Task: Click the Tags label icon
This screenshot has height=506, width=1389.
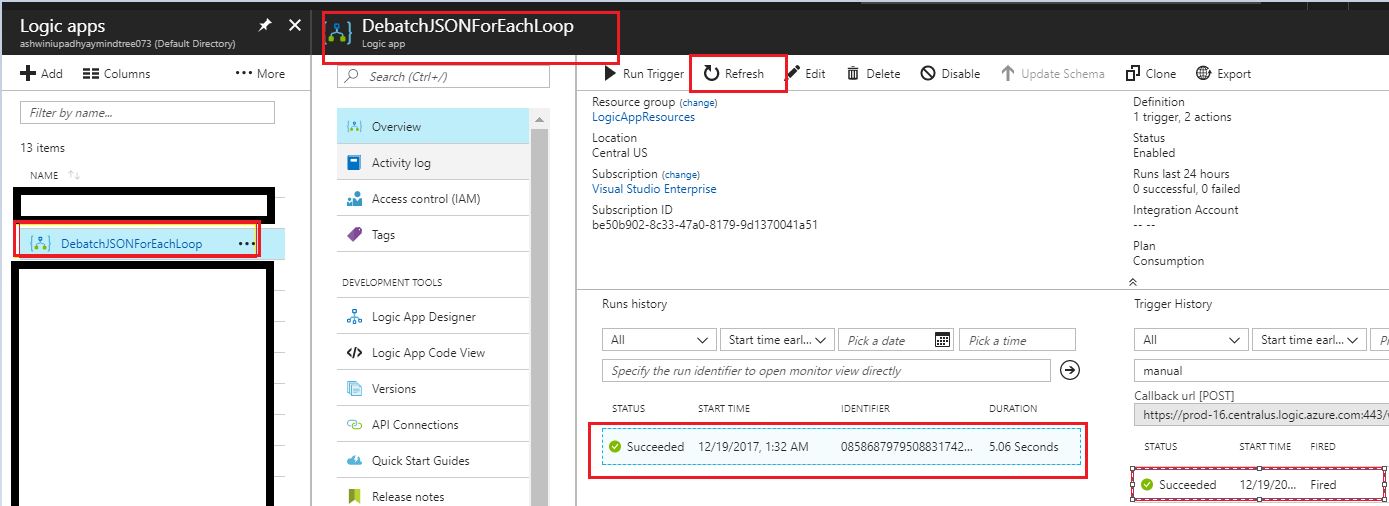Action: [x=354, y=235]
